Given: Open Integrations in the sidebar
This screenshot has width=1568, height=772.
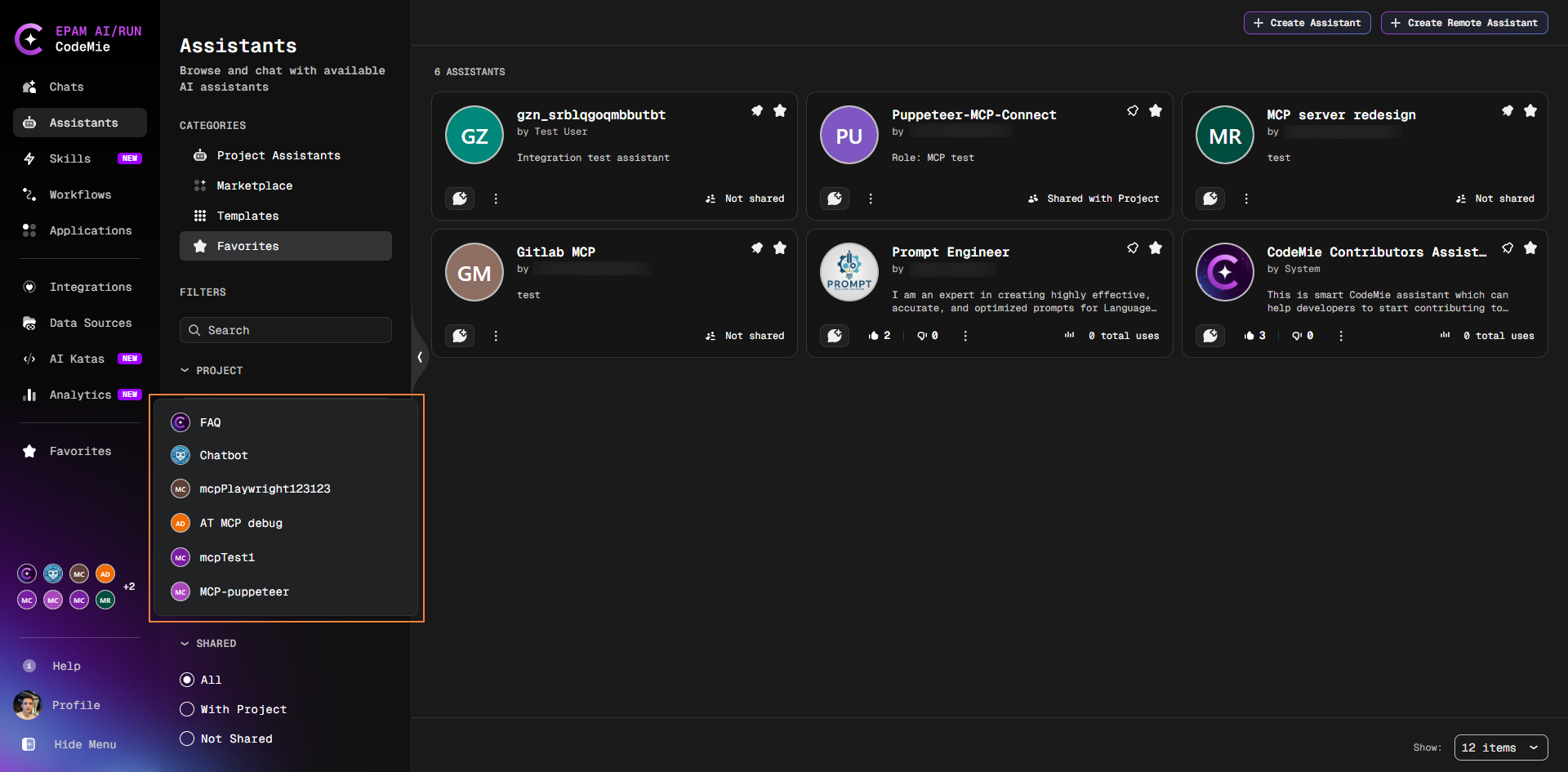Looking at the screenshot, I should (80, 287).
